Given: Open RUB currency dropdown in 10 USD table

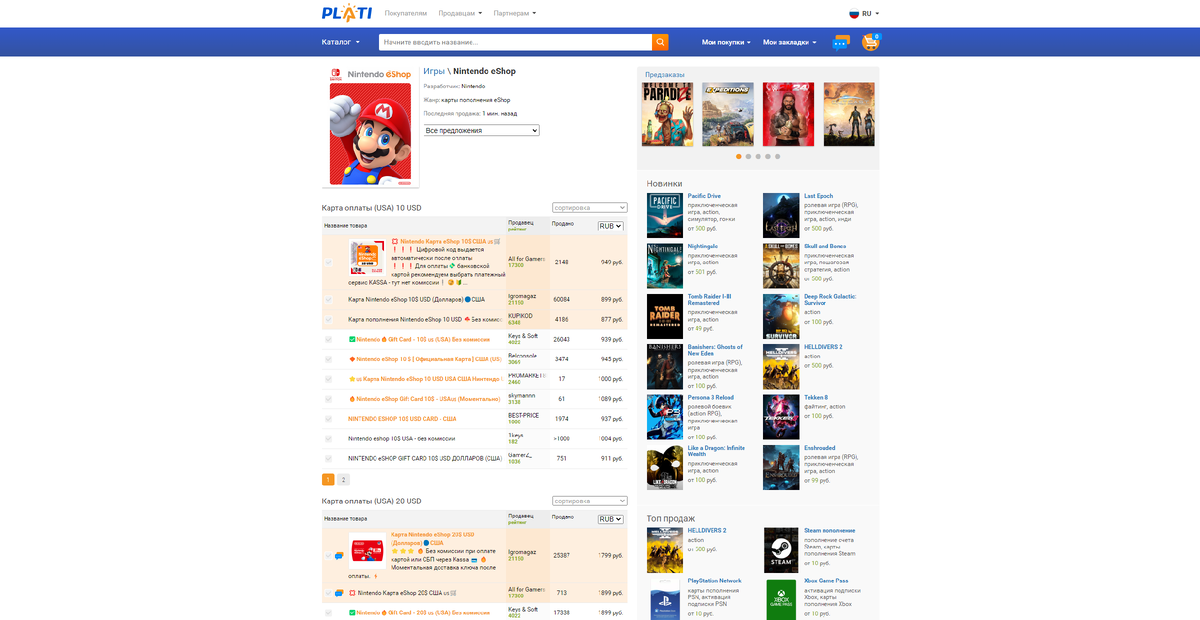Looking at the screenshot, I should [x=610, y=226].
